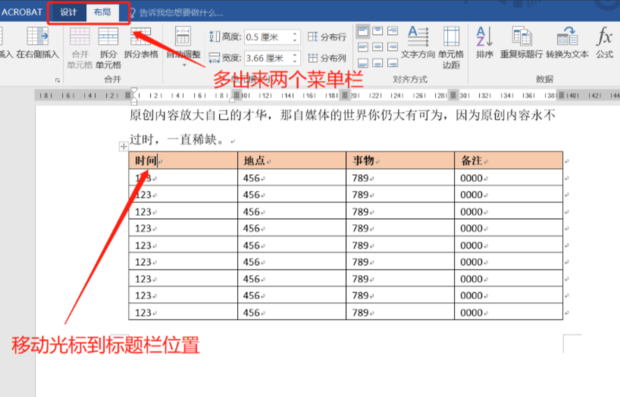620x397 pixels.
Task: Insert a column with 在右侧插入
Action: 38,43
